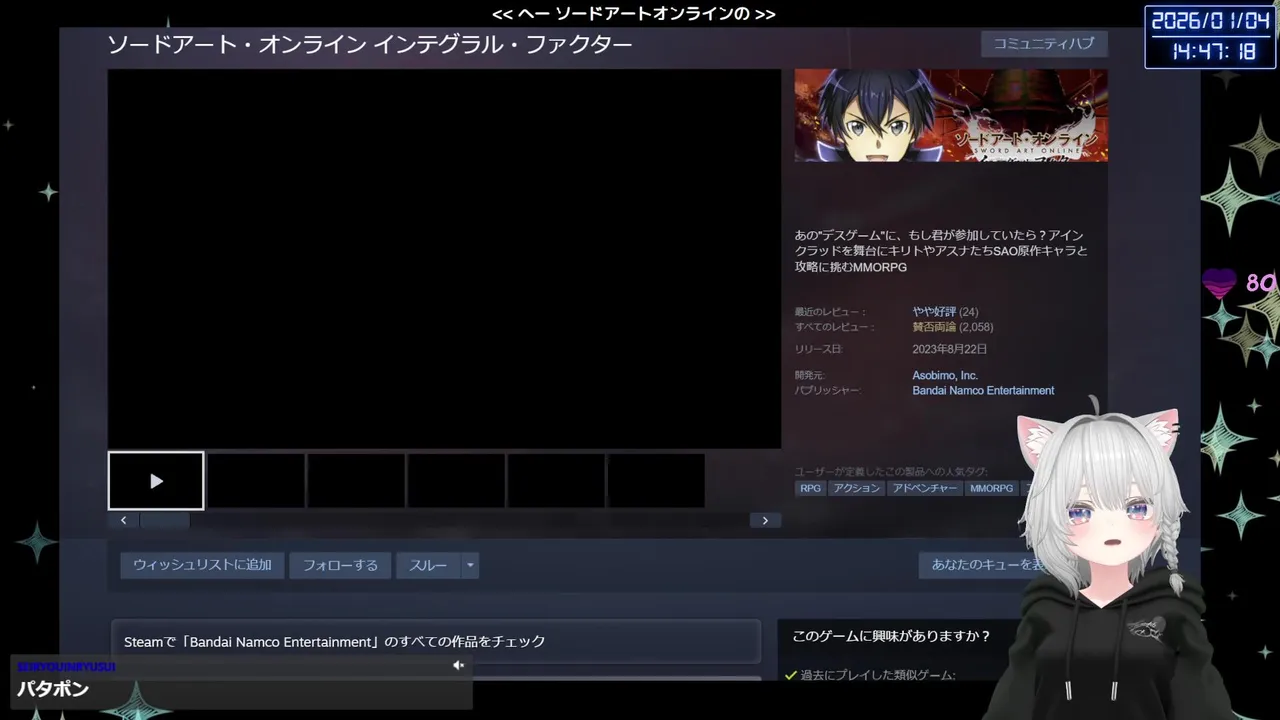This screenshot has width=1280, height=720.
Task: Click the left arrow of thumbnail strip
Action: click(123, 520)
